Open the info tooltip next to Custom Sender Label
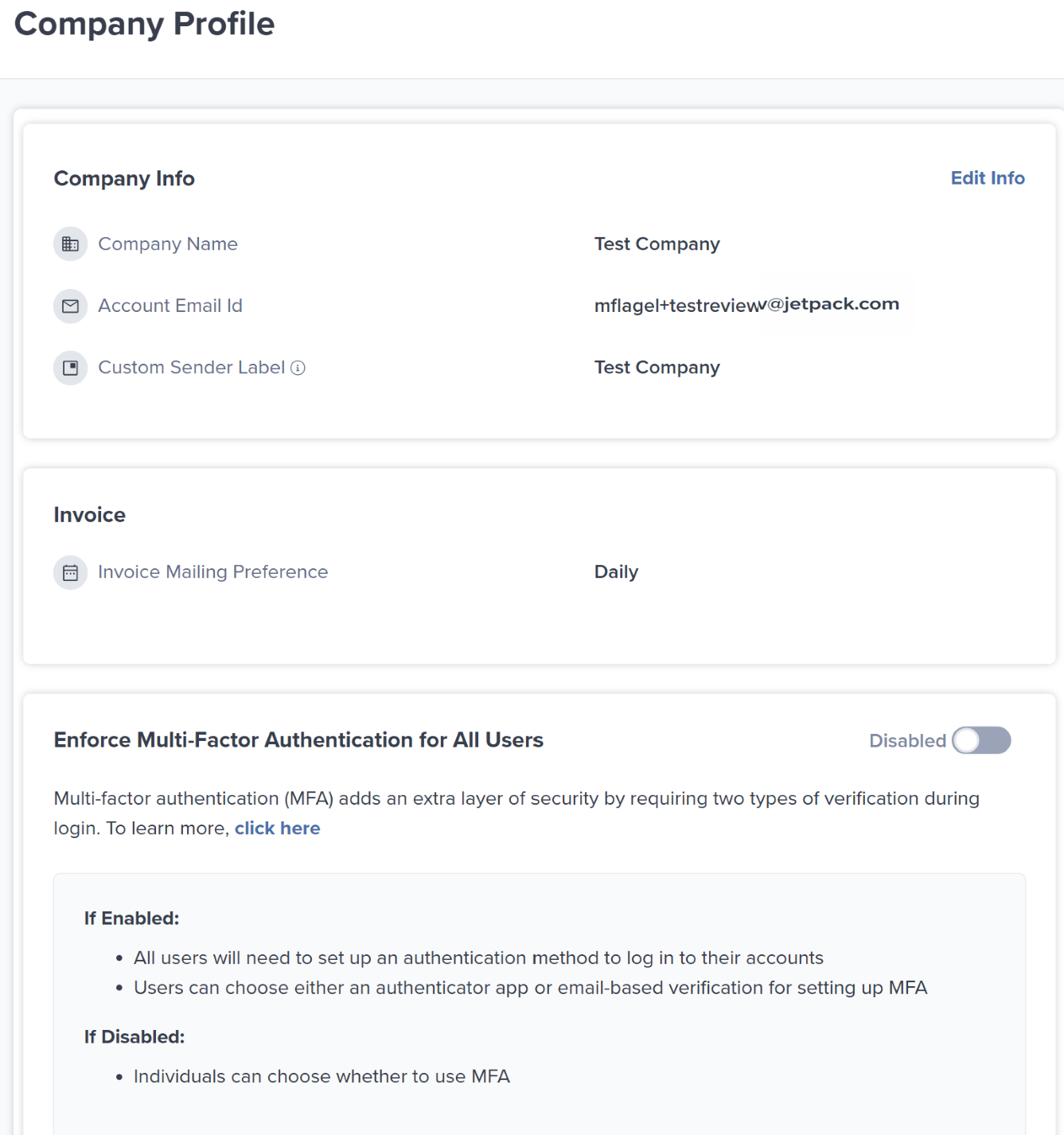The height and width of the screenshot is (1135, 1064). 298,368
